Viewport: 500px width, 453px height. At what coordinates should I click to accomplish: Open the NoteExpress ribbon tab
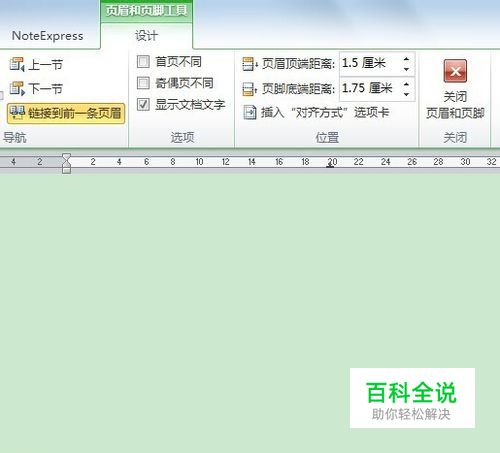(x=47, y=36)
